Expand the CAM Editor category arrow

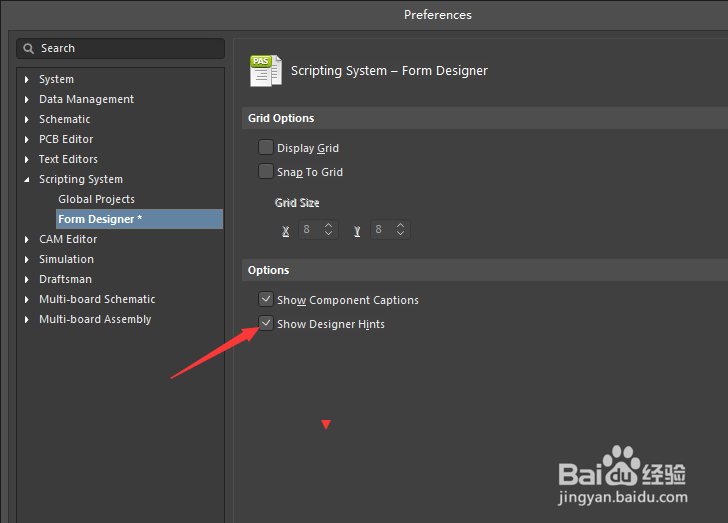click(x=26, y=239)
